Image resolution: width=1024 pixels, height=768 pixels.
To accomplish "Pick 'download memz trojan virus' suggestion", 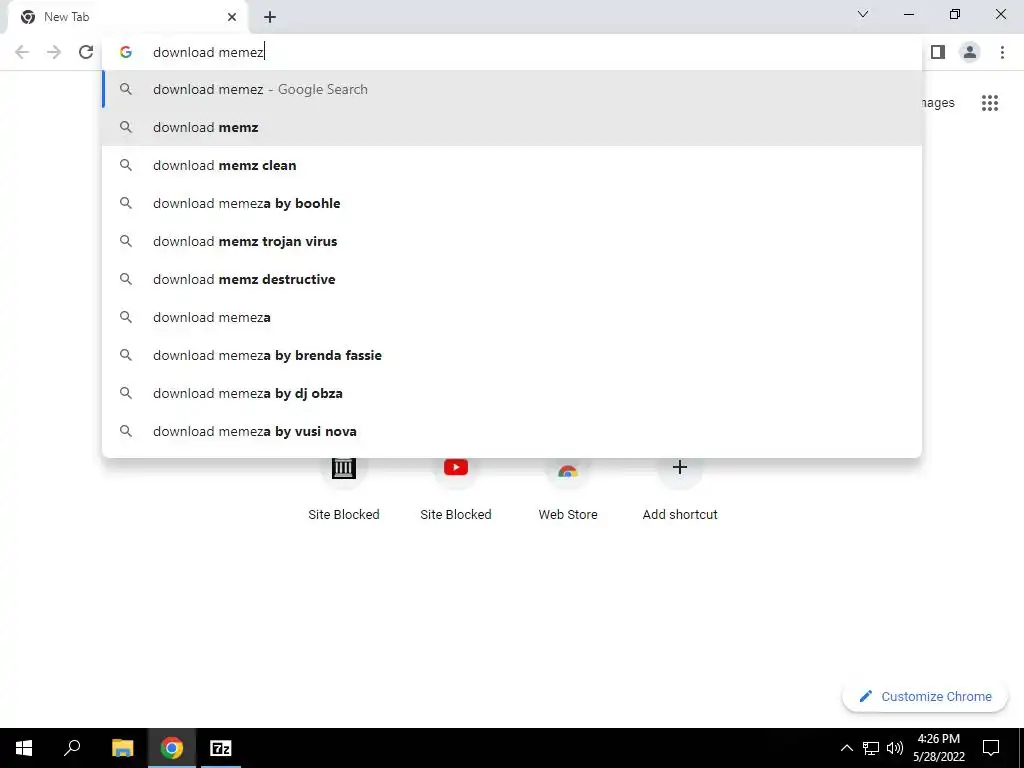I will click(x=512, y=241).
